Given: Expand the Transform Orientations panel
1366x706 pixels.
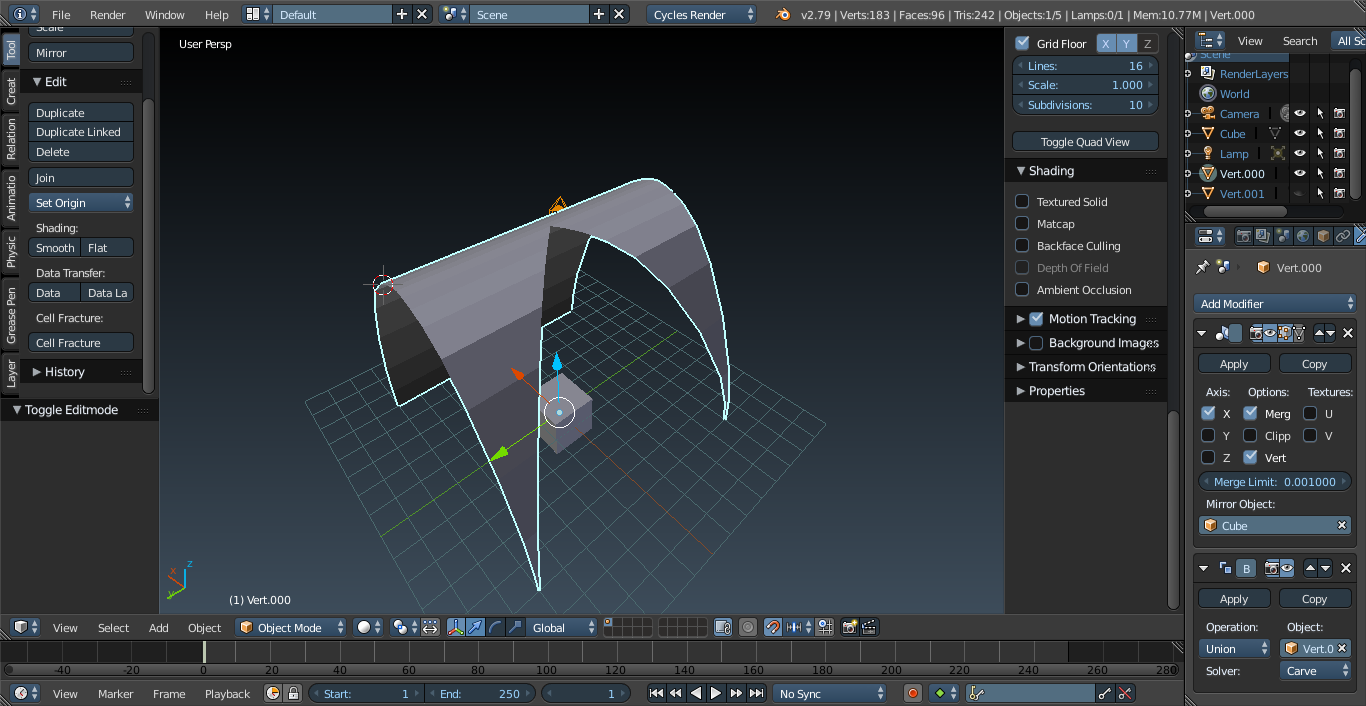Looking at the screenshot, I should 1085,367.
